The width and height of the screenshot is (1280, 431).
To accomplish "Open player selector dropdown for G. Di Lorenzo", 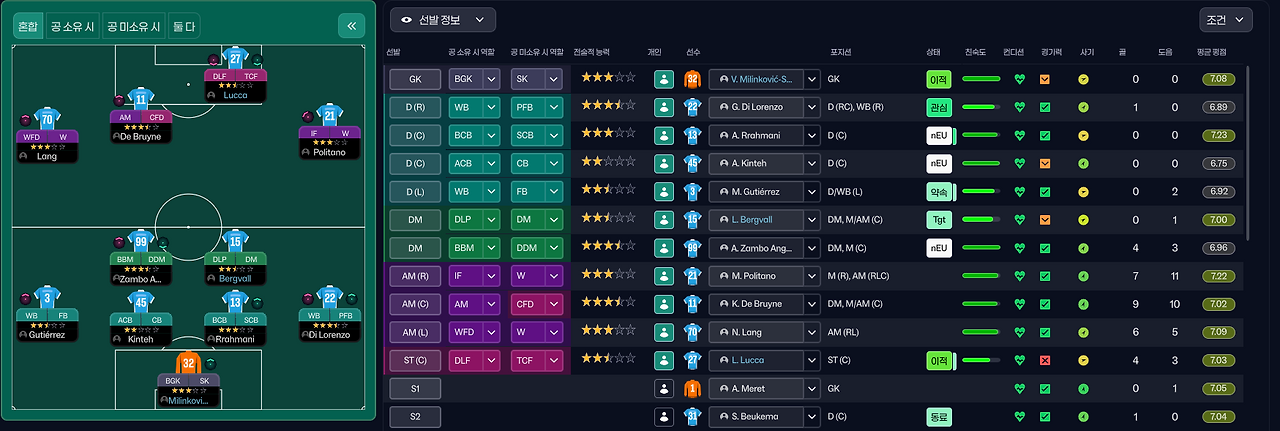I will [x=811, y=107].
